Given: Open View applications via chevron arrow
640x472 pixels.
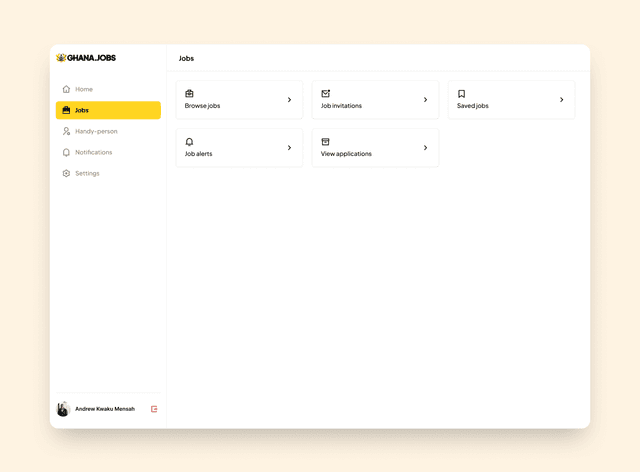Looking at the screenshot, I should (425, 148).
